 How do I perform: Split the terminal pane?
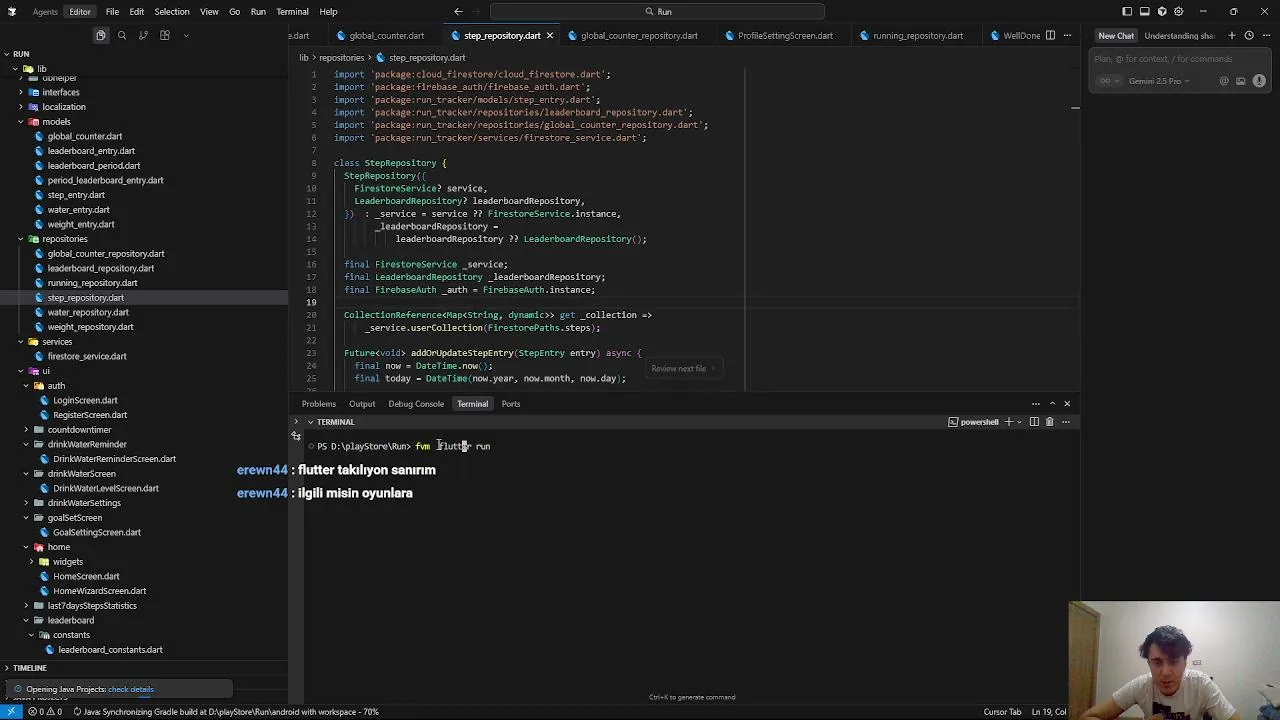tap(1034, 422)
